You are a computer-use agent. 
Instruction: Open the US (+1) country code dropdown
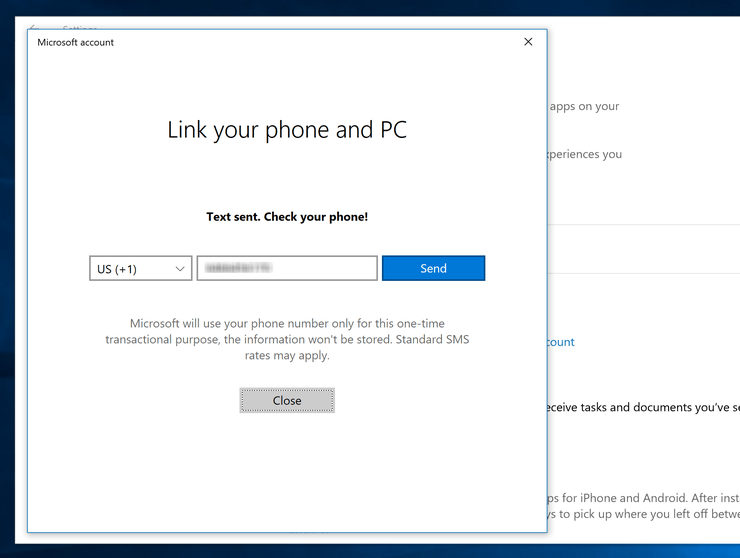coord(140,269)
